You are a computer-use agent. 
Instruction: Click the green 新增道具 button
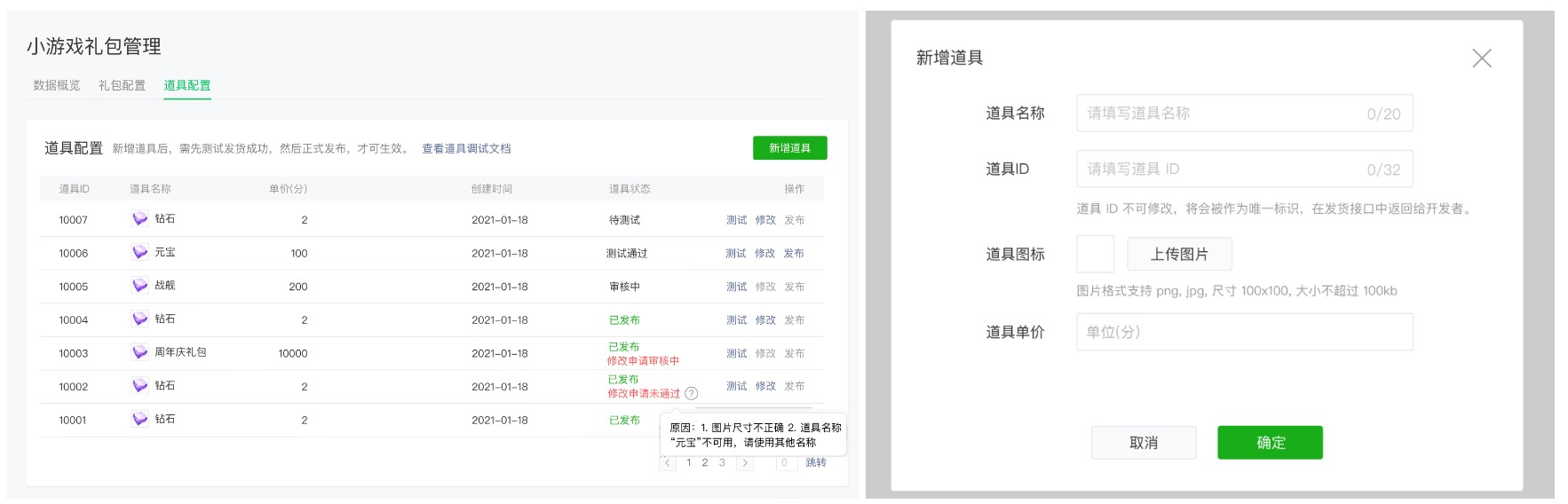click(789, 148)
